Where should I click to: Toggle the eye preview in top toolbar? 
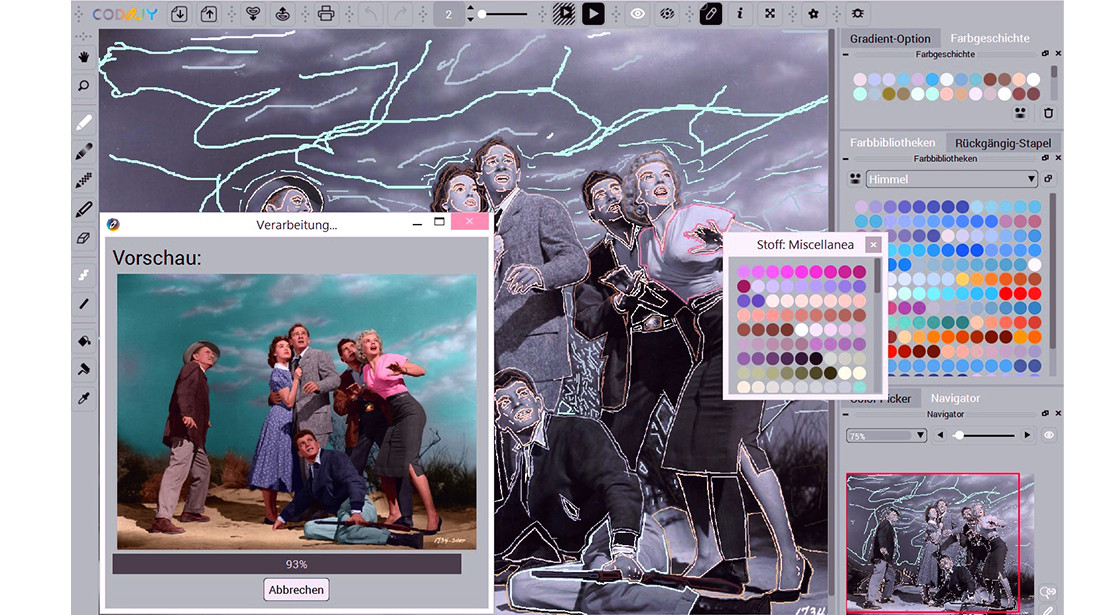click(x=637, y=14)
